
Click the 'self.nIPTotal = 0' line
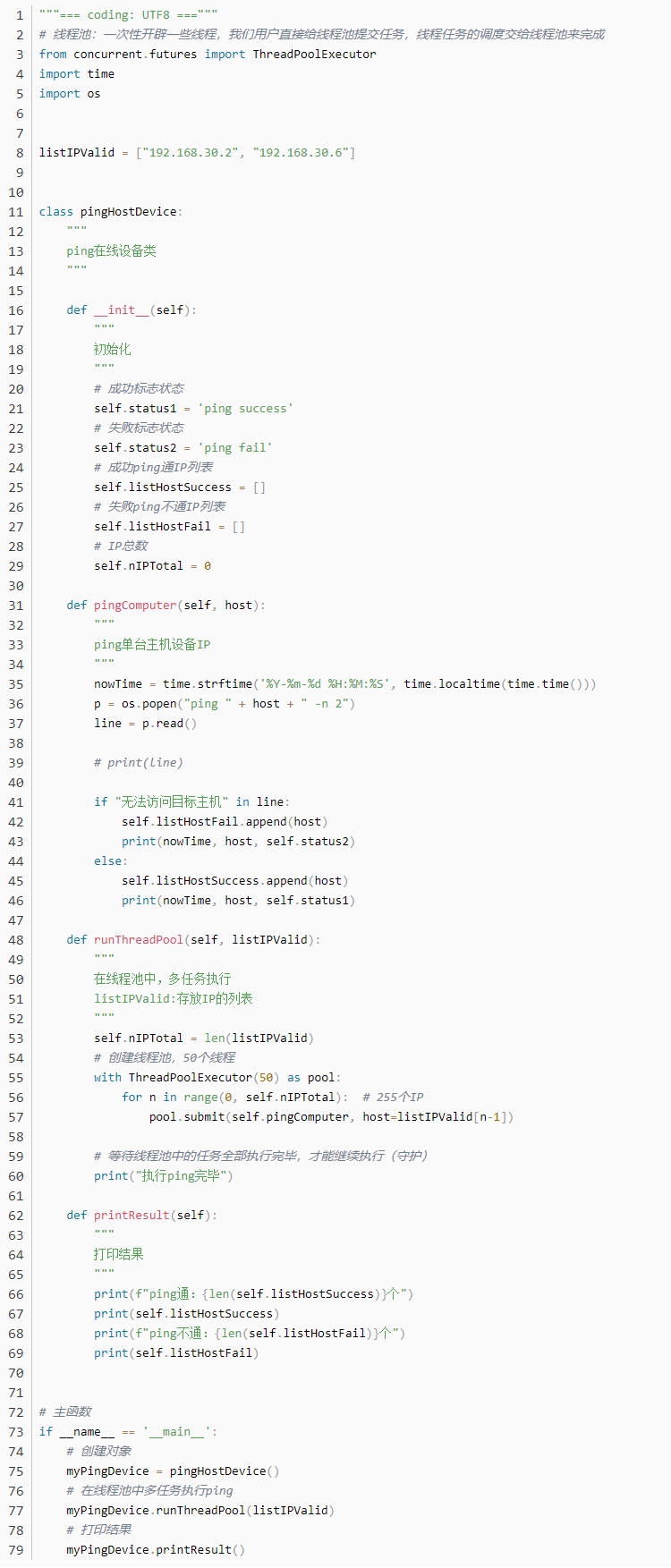(152, 566)
